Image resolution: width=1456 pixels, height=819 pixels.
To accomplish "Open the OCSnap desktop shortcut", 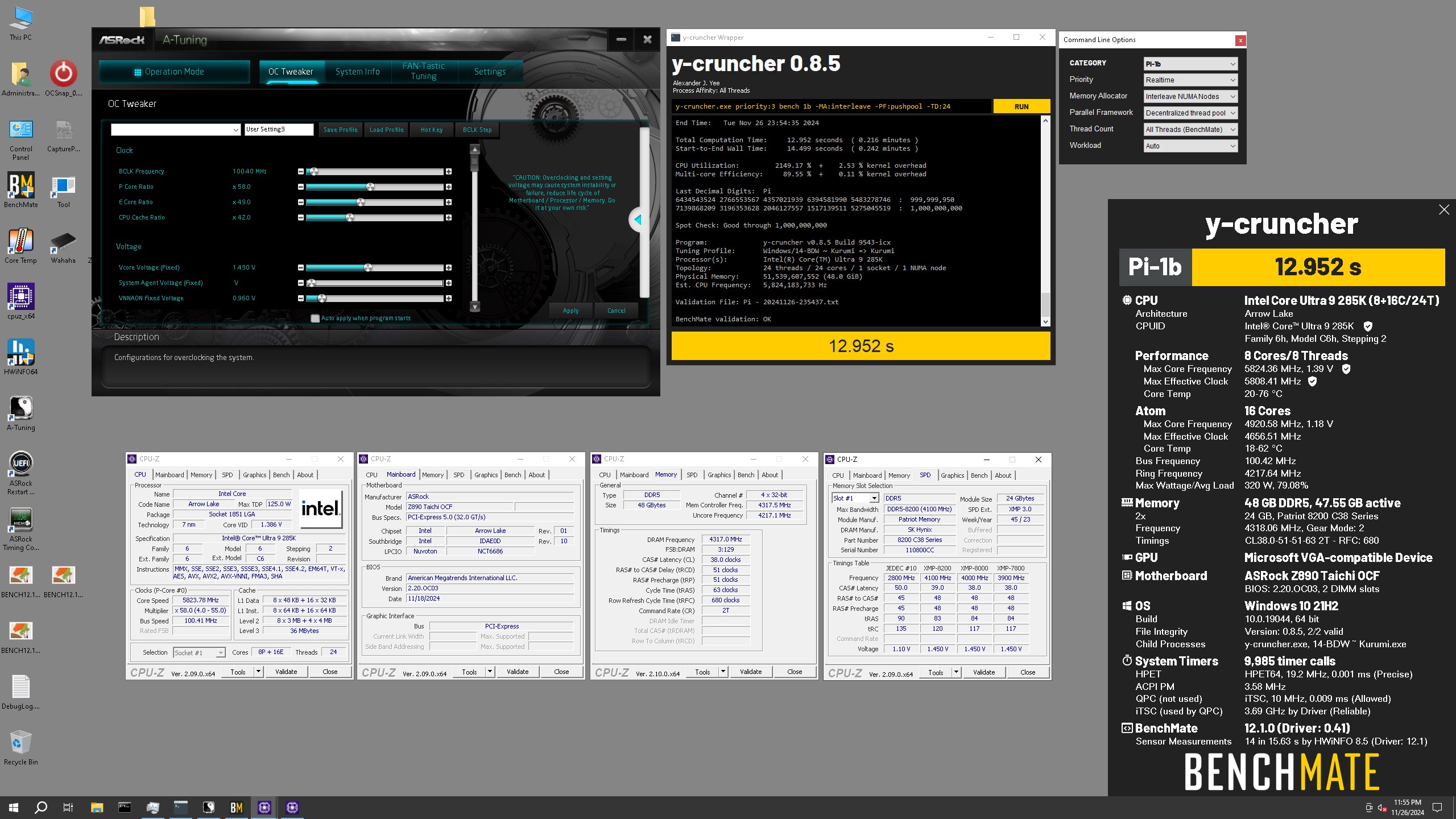I will click(63, 79).
